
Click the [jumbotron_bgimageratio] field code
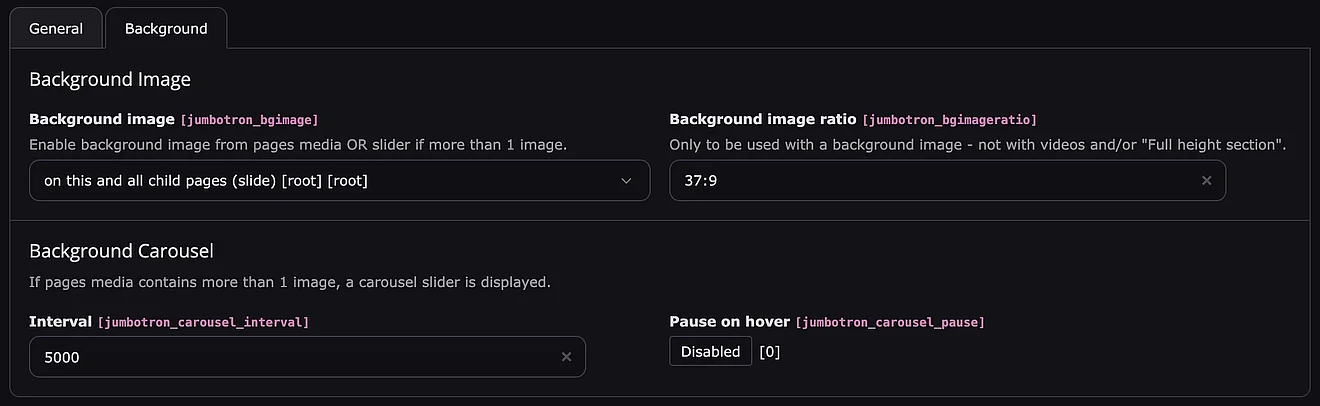pyautogui.click(x=949, y=120)
